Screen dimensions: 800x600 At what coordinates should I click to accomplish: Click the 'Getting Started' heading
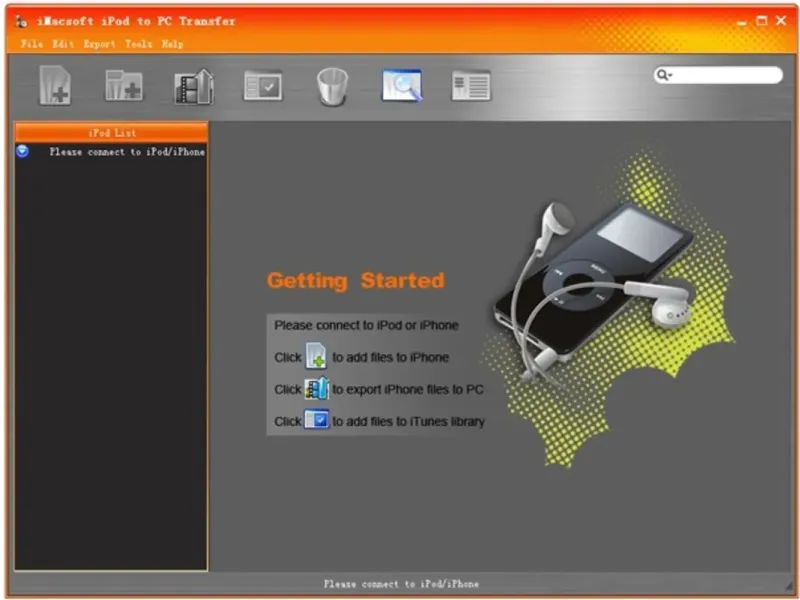[x=356, y=281]
